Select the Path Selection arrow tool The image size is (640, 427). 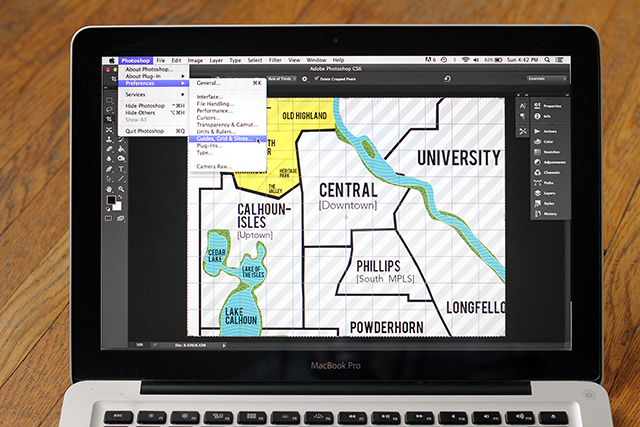(x=109, y=179)
